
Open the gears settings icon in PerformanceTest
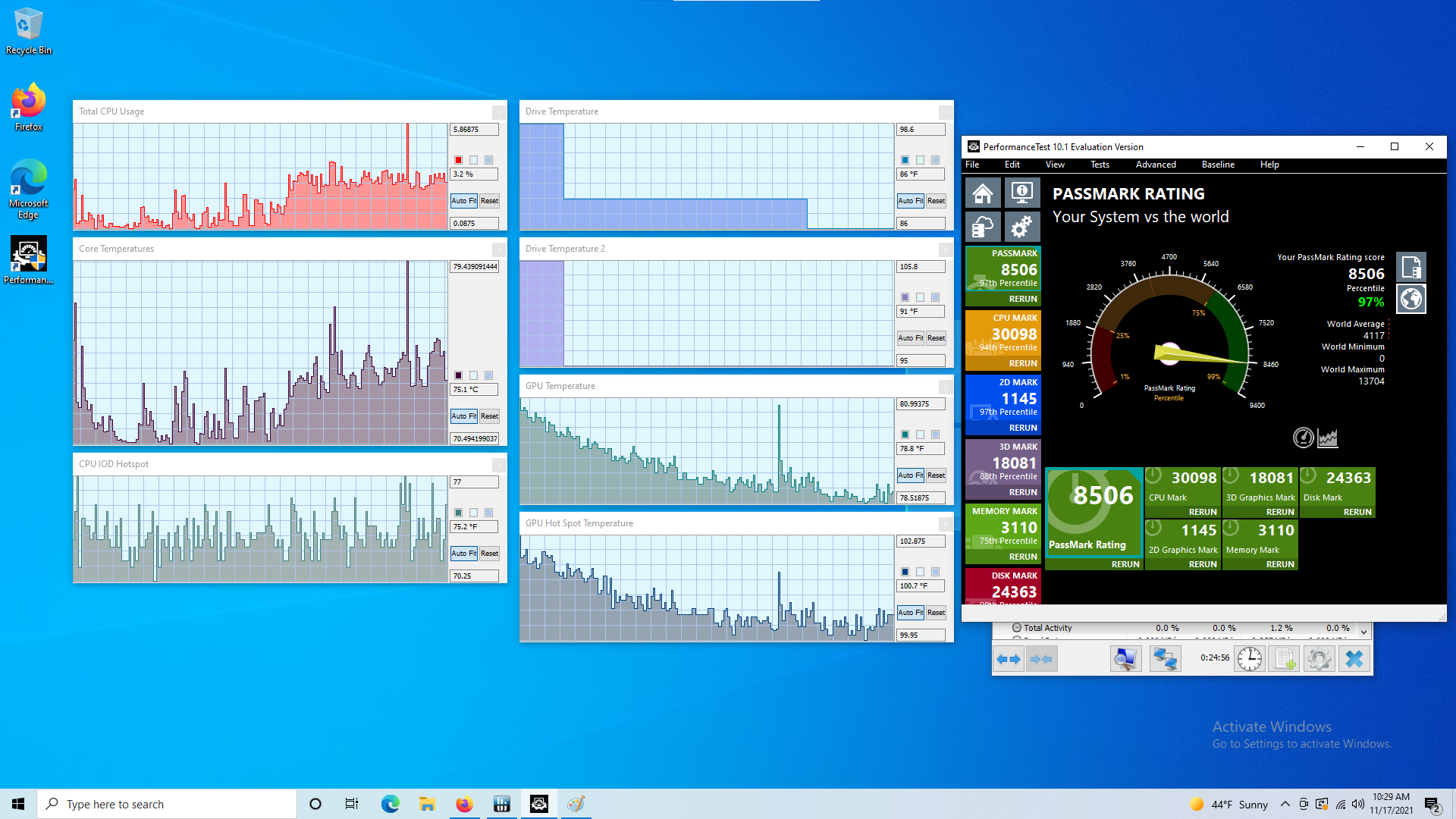[x=1021, y=227]
